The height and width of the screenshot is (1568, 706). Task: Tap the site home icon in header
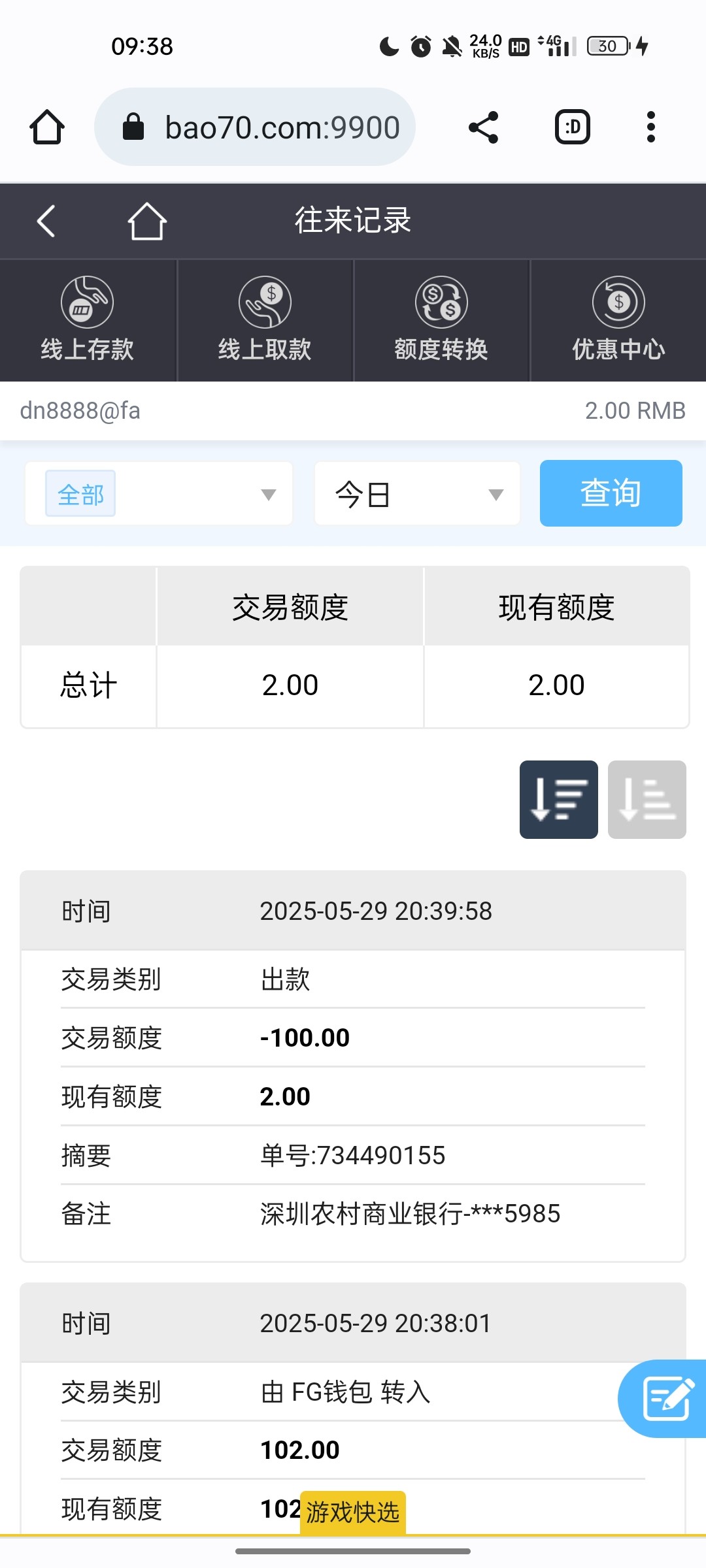(146, 221)
